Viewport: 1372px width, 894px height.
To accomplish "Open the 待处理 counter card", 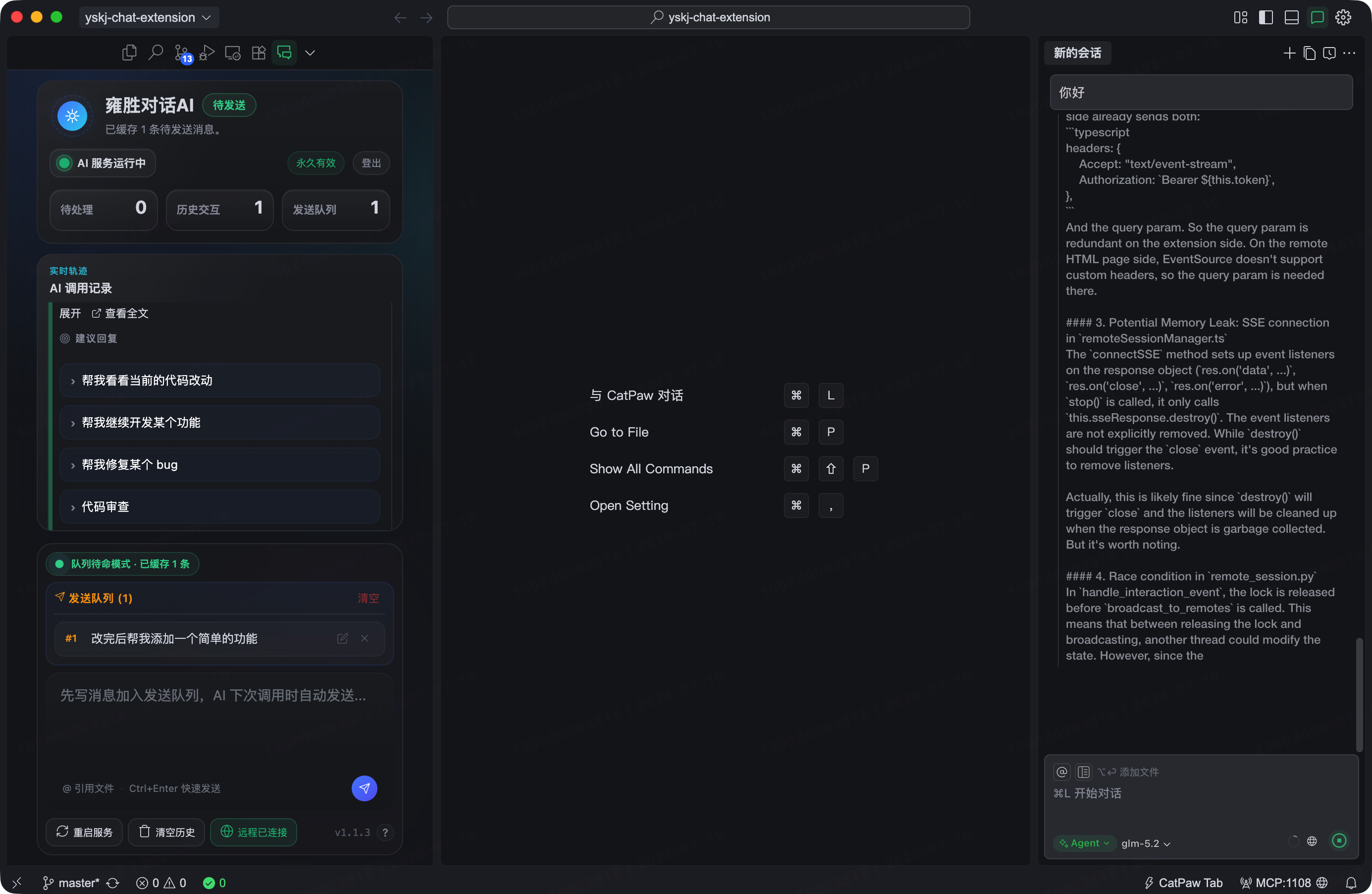I will [103, 209].
